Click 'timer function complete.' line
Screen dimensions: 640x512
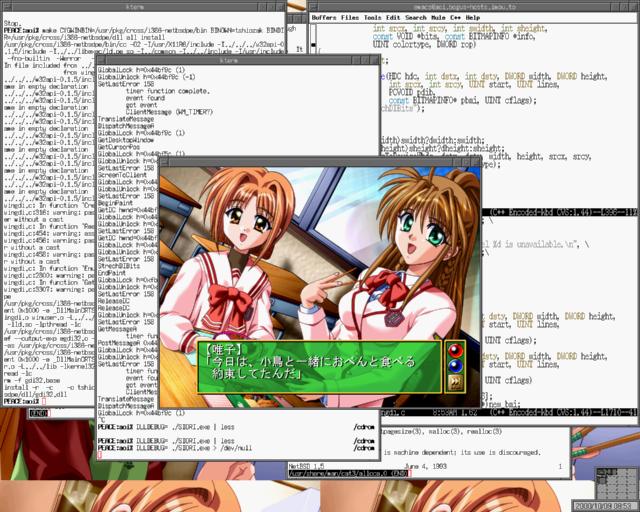pos(167,91)
